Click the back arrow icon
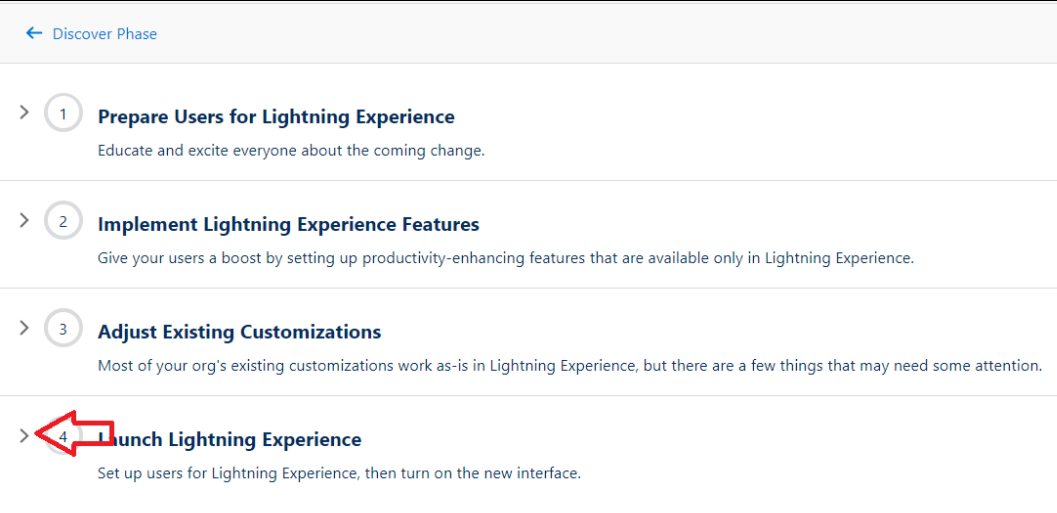 [34, 33]
